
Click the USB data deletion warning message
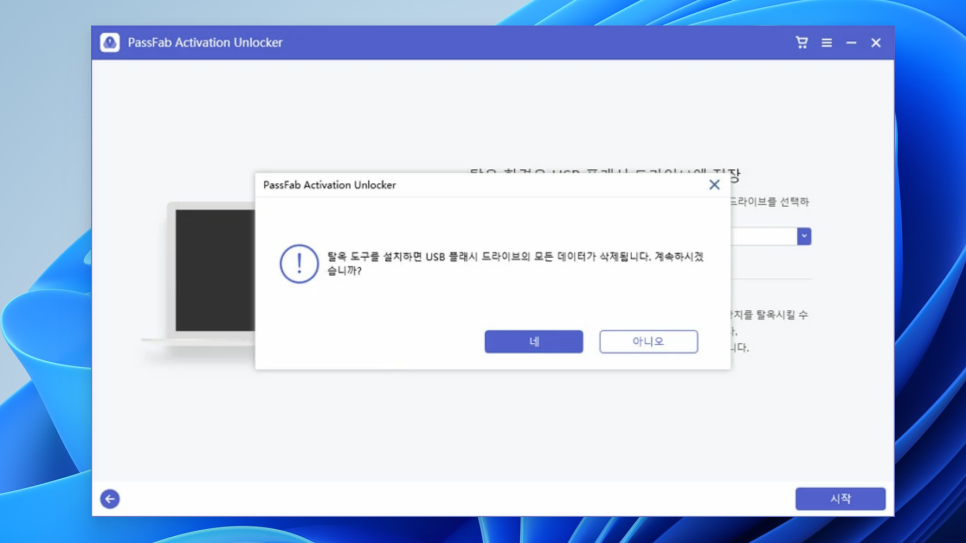[x=515, y=263]
